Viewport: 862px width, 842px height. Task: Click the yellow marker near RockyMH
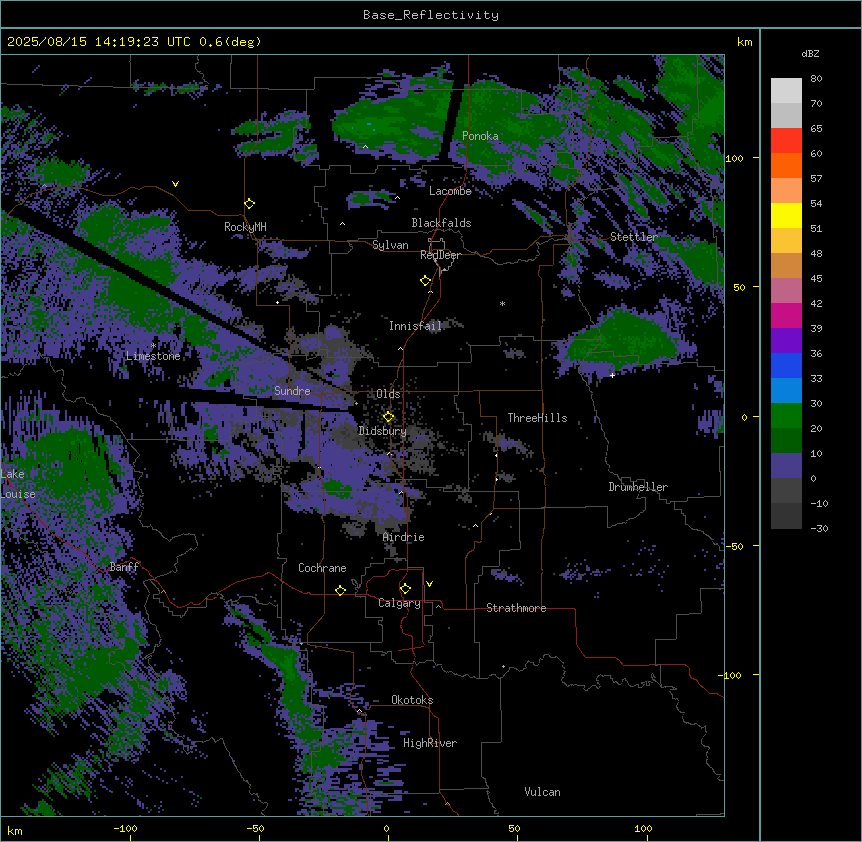tap(249, 203)
